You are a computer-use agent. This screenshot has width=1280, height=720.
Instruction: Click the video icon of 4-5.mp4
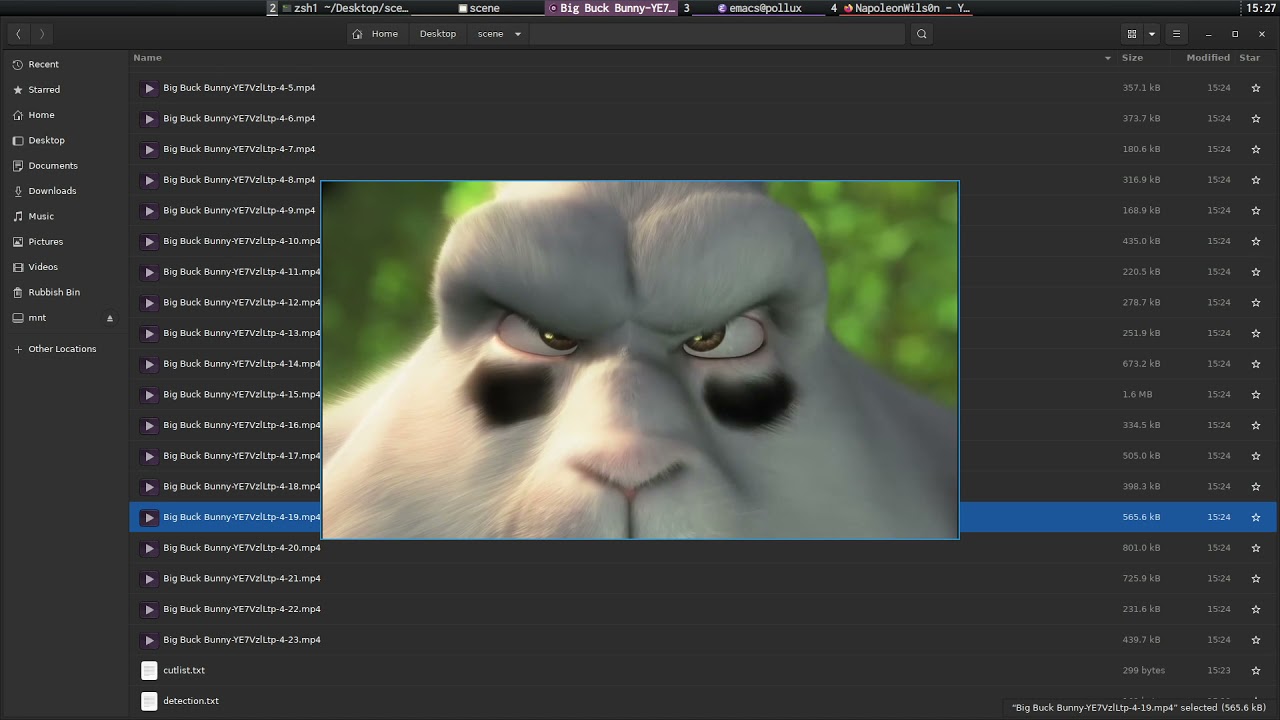149,88
